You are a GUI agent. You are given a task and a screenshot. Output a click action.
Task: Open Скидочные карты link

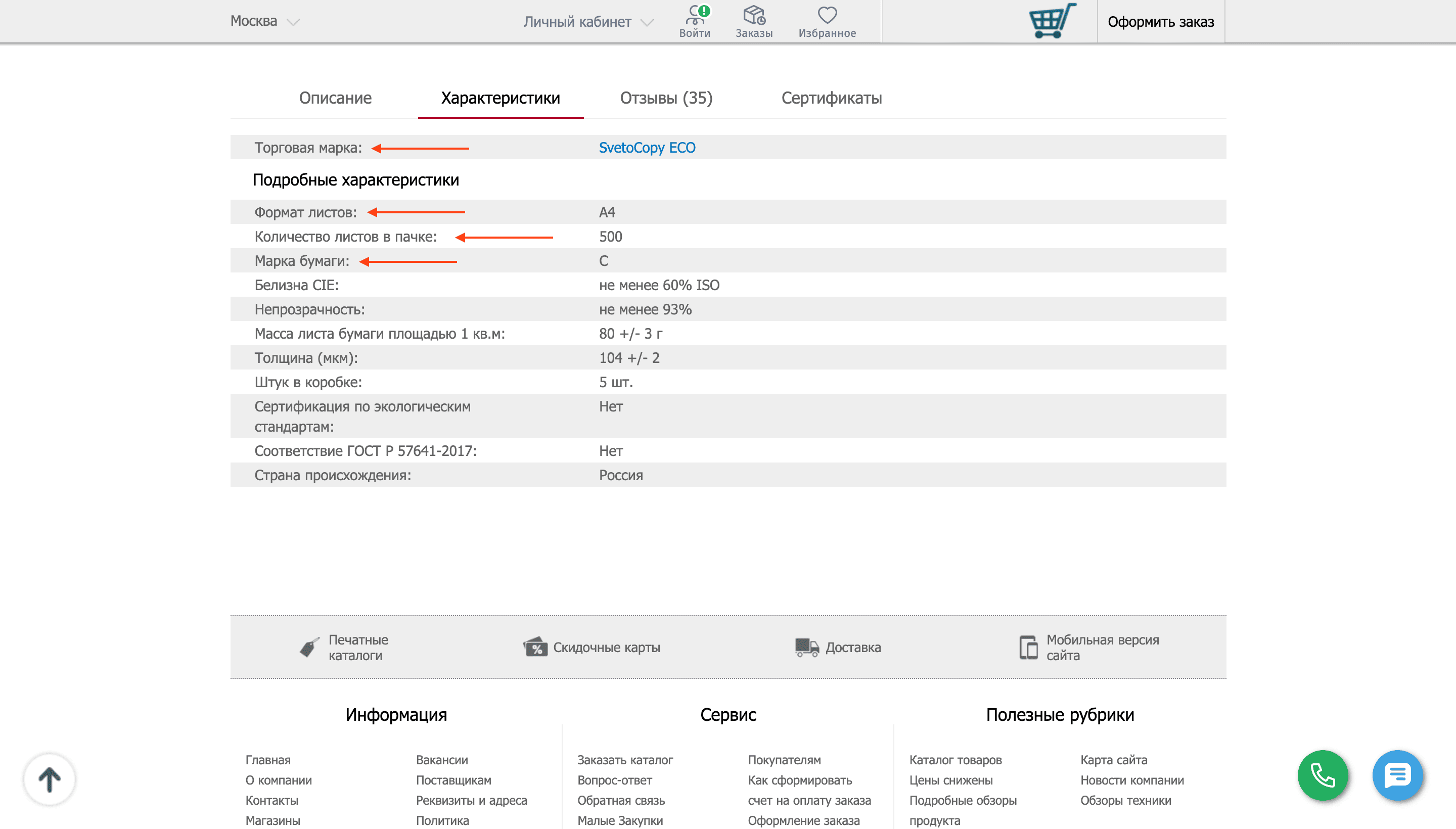click(607, 648)
